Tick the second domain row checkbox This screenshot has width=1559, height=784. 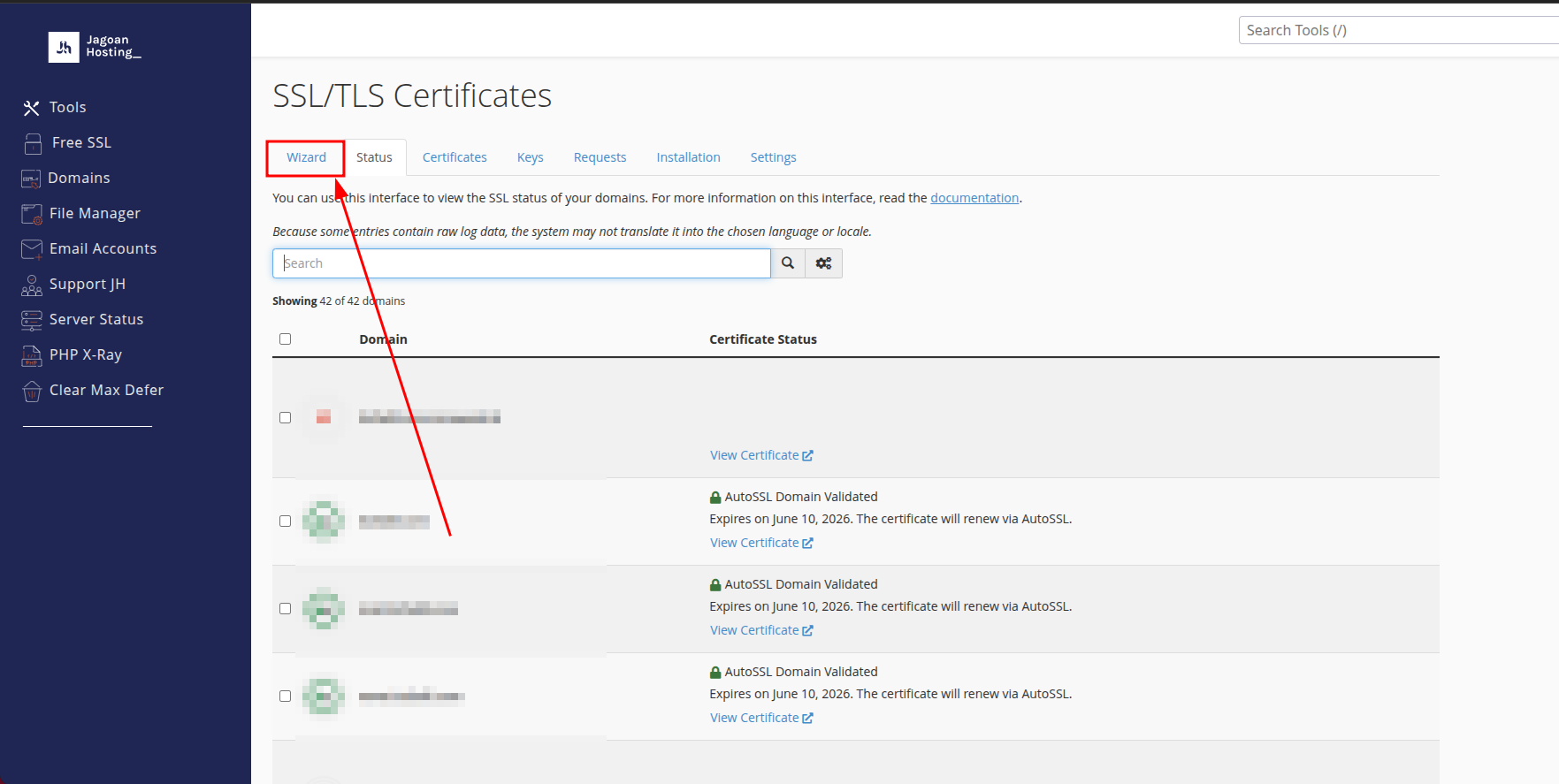[x=285, y=521]
